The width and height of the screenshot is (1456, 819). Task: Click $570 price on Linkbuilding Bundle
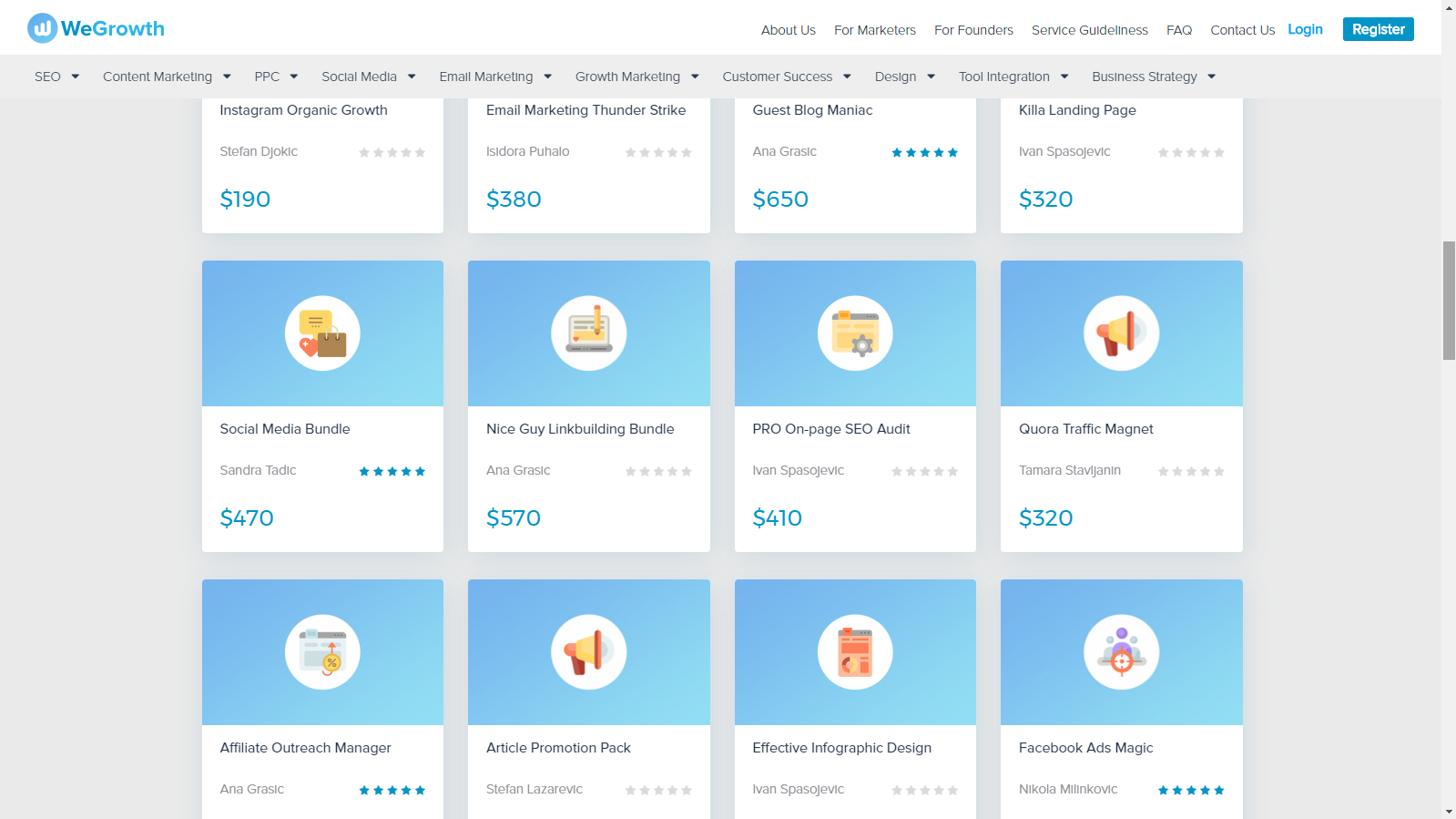tap(514, 518)
